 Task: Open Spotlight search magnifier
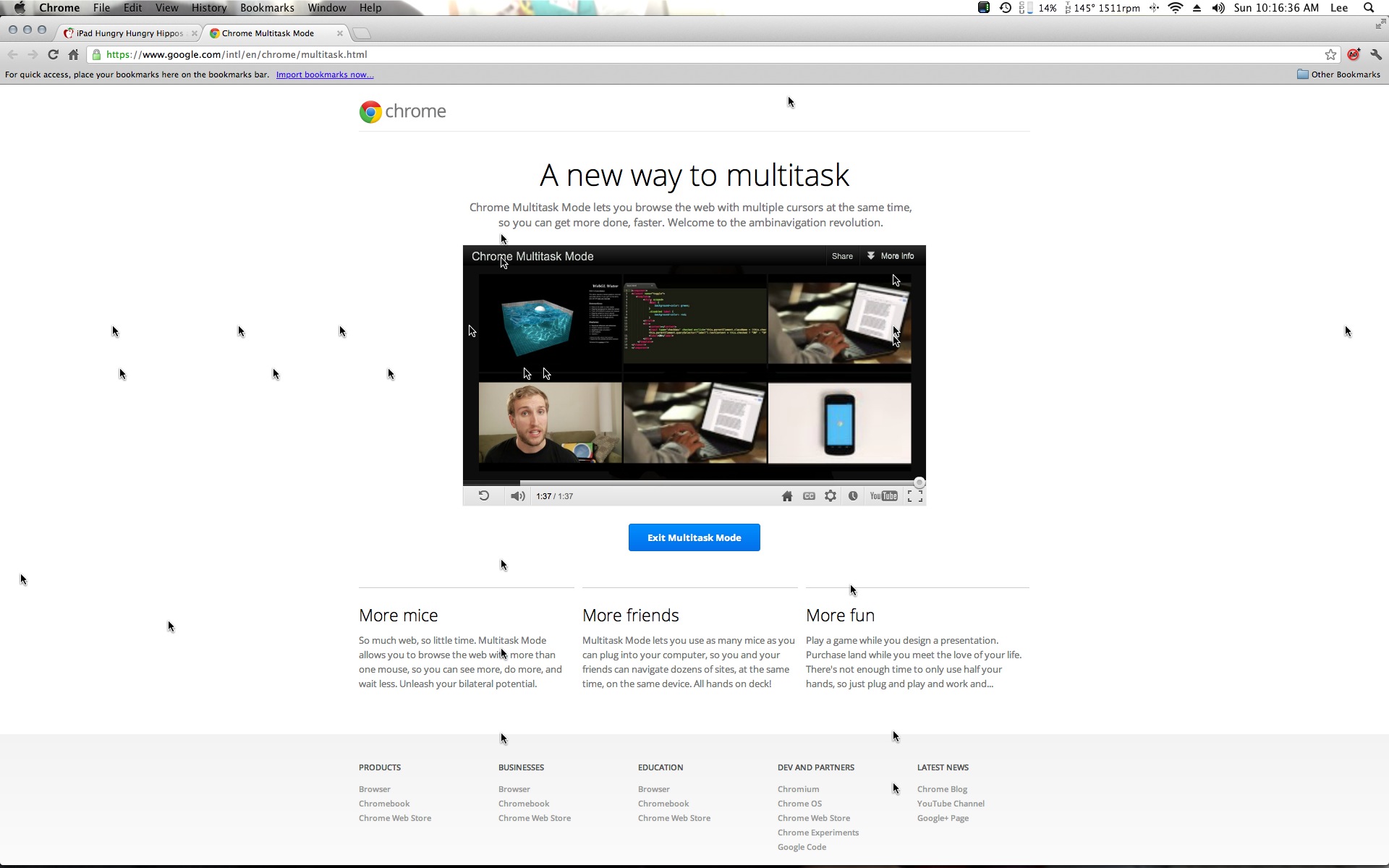(x=1369, y=8)
